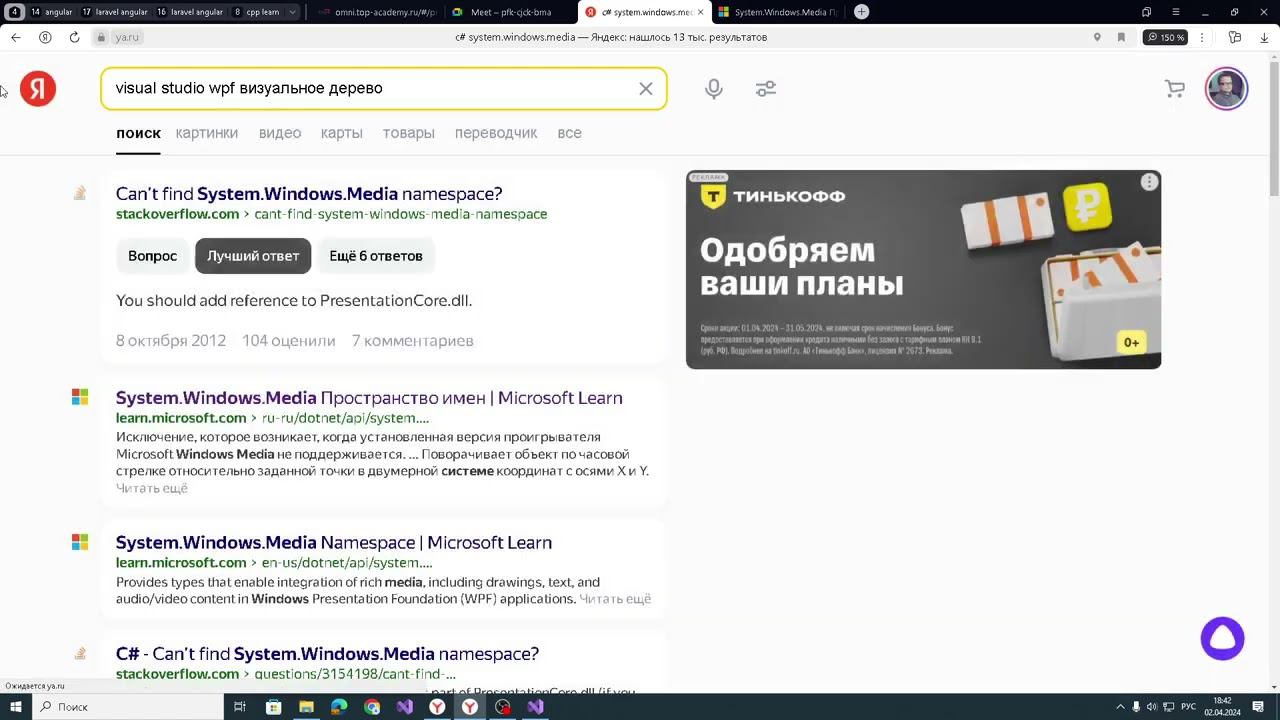
Task: Open the downloads arrow icon
Action: pos(1264,37)
